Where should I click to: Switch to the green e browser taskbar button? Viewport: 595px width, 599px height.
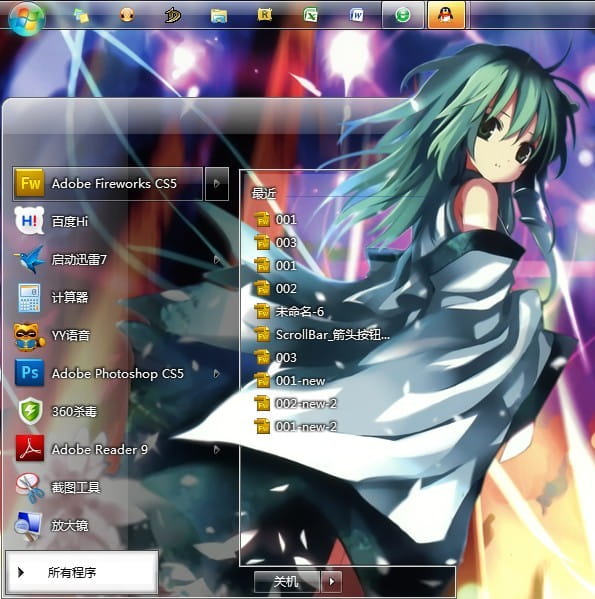point(403,15)
